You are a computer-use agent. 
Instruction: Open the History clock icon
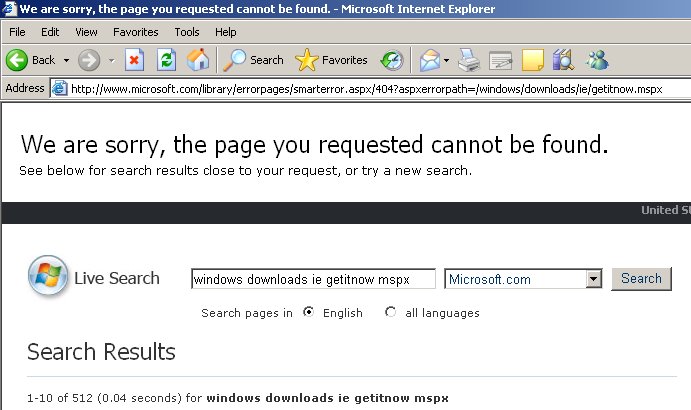(392, 60)
